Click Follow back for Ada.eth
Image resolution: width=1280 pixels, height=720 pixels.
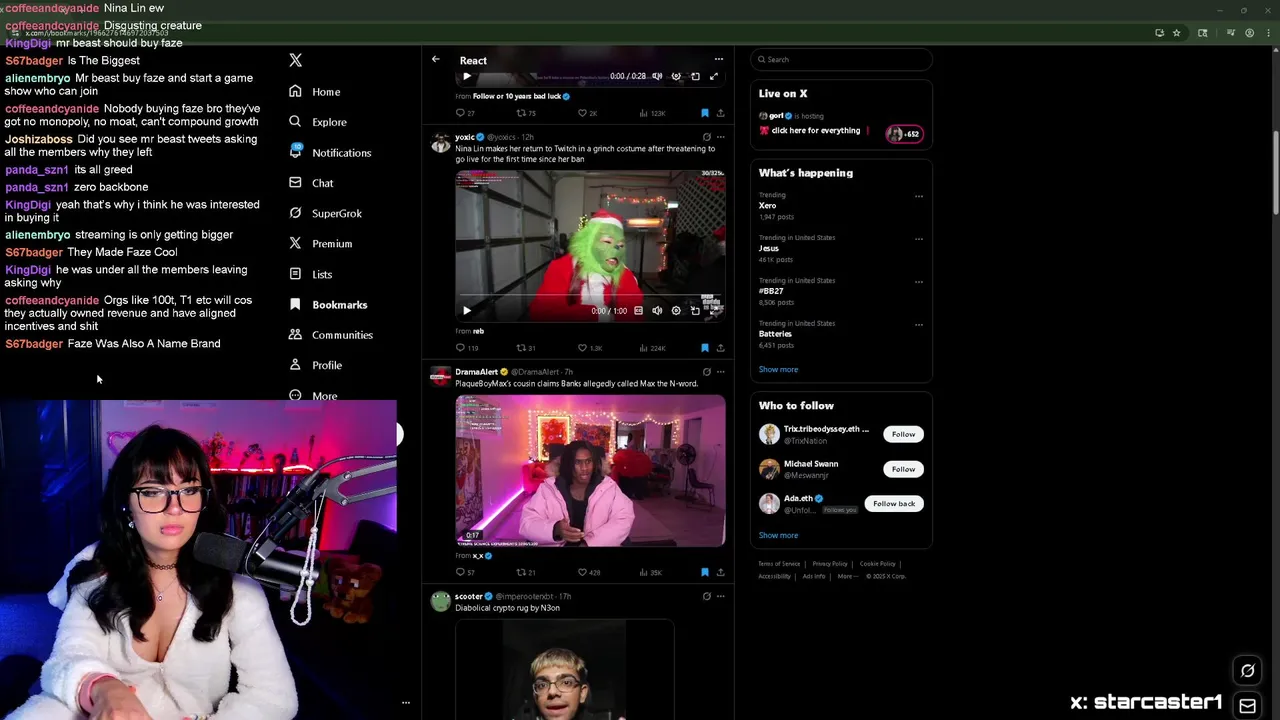[x=894, y=504]
